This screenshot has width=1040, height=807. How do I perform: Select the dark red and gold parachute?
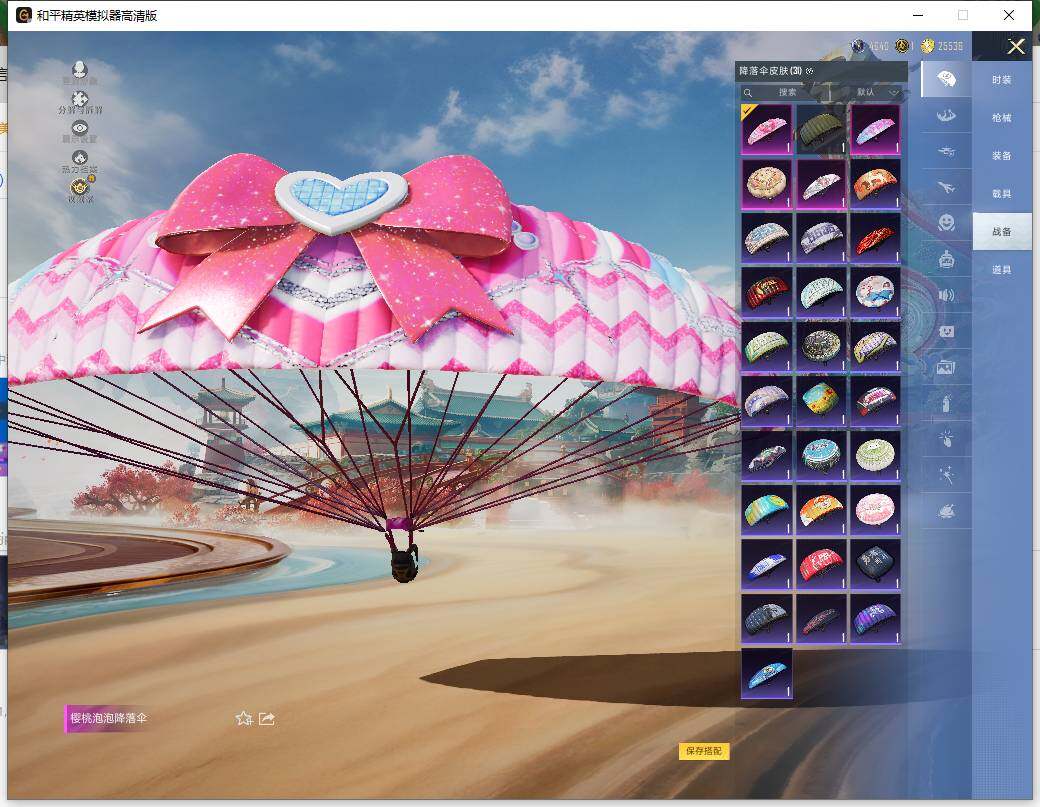(766, 292)
